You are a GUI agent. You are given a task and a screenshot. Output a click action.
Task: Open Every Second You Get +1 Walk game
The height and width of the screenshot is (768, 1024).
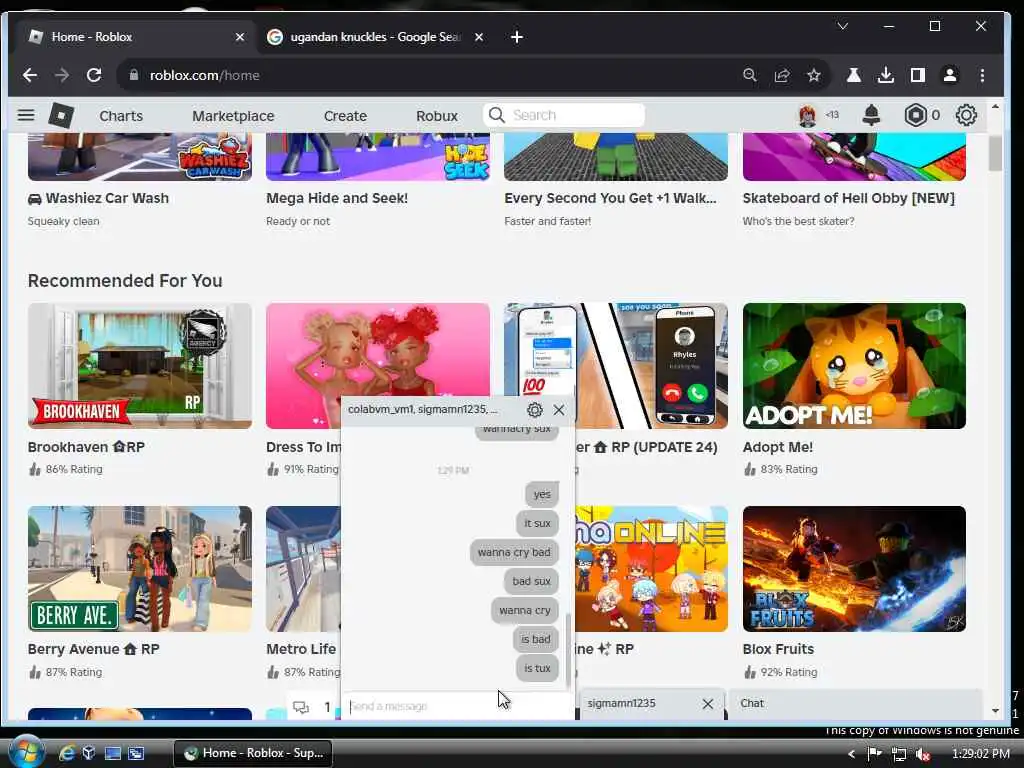click(611, 199)
